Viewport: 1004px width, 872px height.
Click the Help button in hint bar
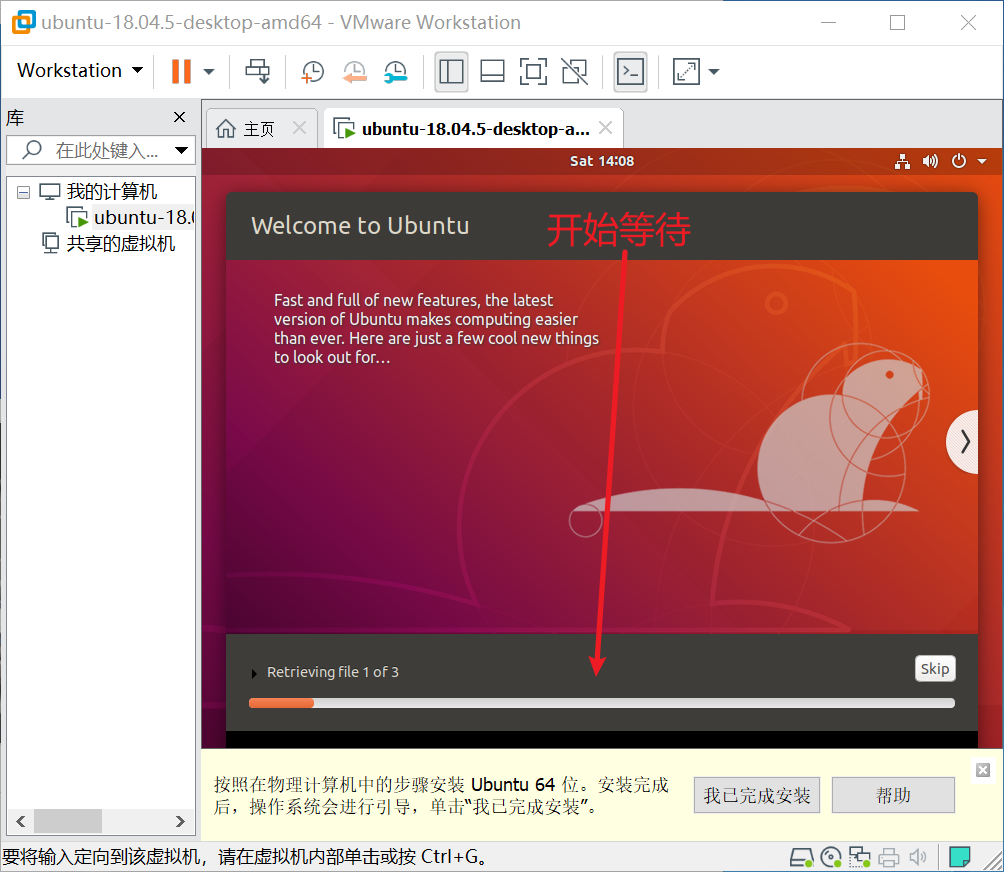point(893,795)
